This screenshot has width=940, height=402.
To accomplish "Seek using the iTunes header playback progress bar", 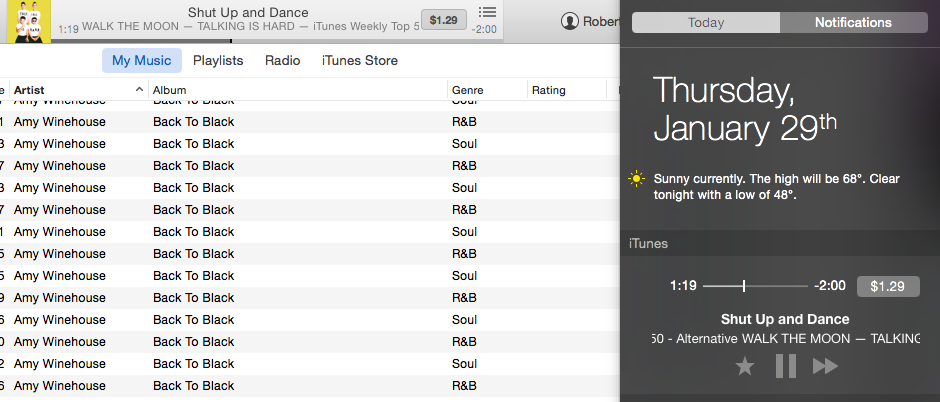I will pyautogui.click(x=277, y=41).
